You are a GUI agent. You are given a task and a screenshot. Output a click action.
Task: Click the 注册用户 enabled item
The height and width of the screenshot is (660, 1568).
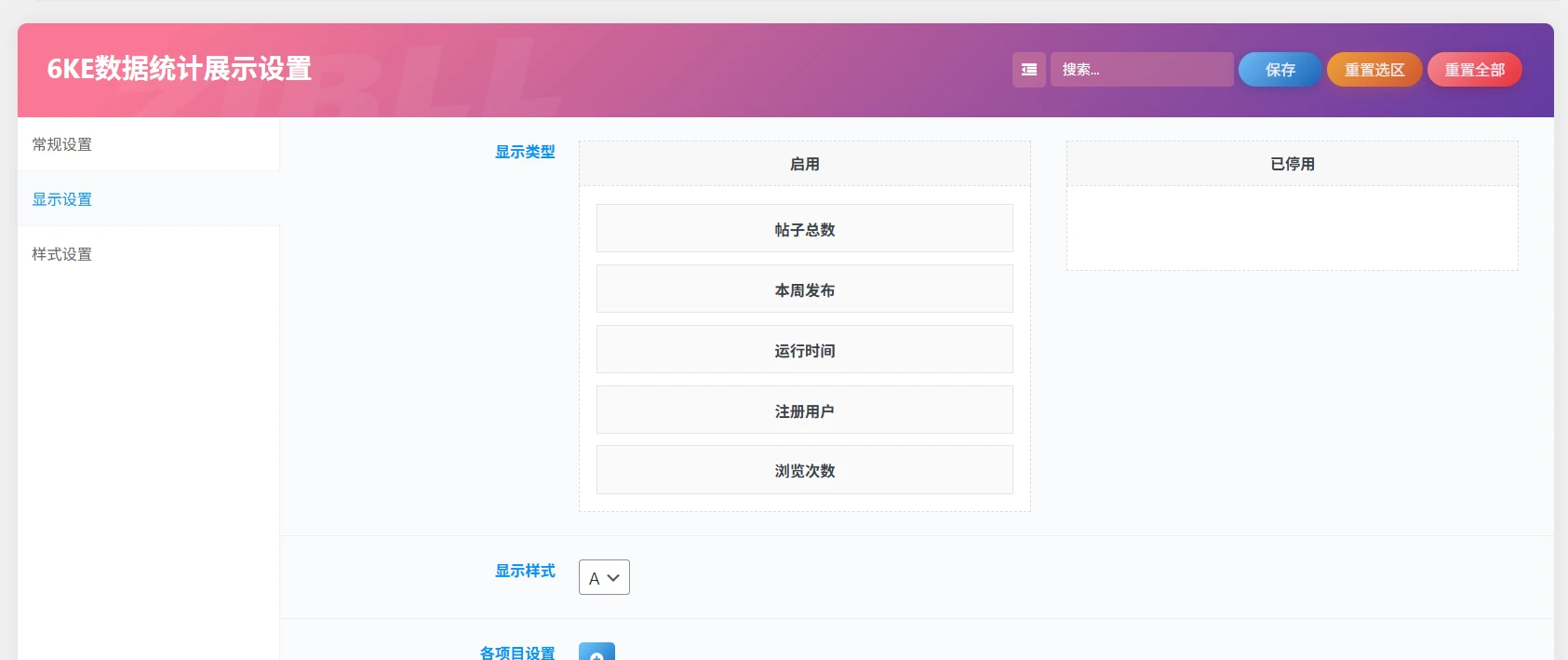(804, 411)
